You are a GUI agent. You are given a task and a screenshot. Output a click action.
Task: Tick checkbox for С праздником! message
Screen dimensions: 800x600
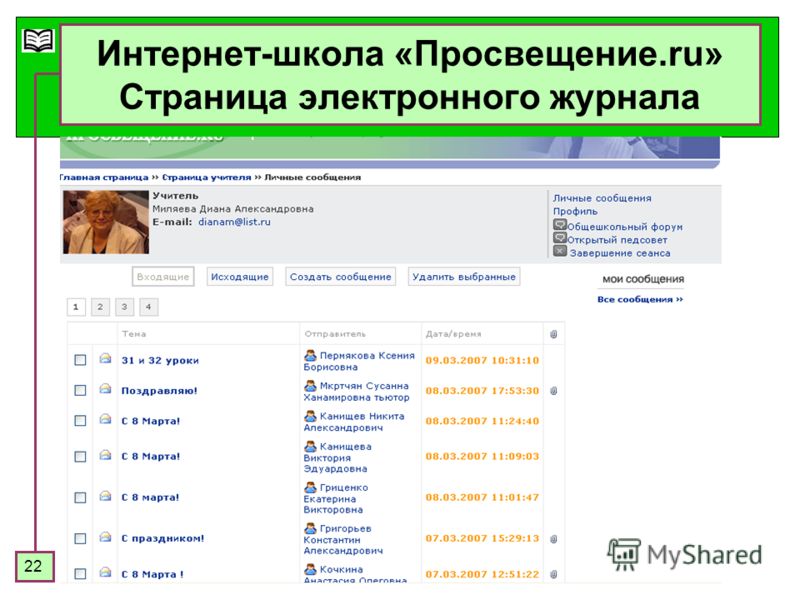(80, 538)
